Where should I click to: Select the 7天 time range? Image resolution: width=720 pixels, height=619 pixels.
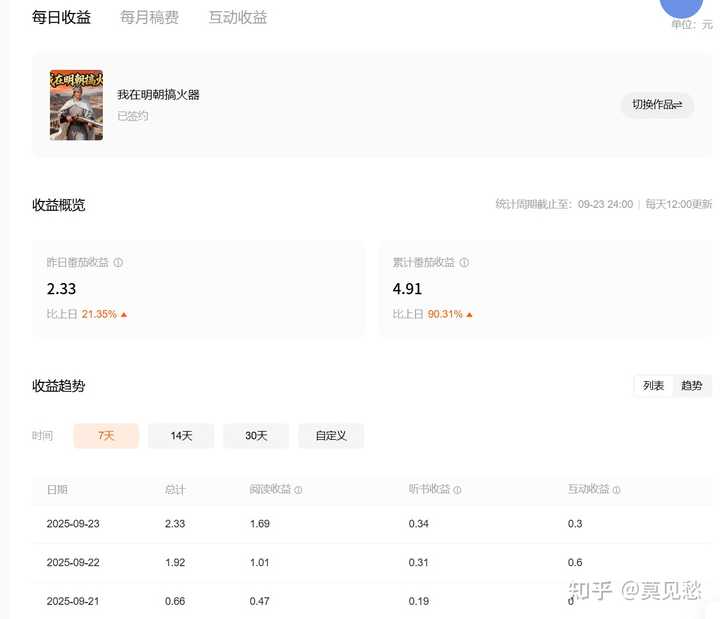pos(106,436)
